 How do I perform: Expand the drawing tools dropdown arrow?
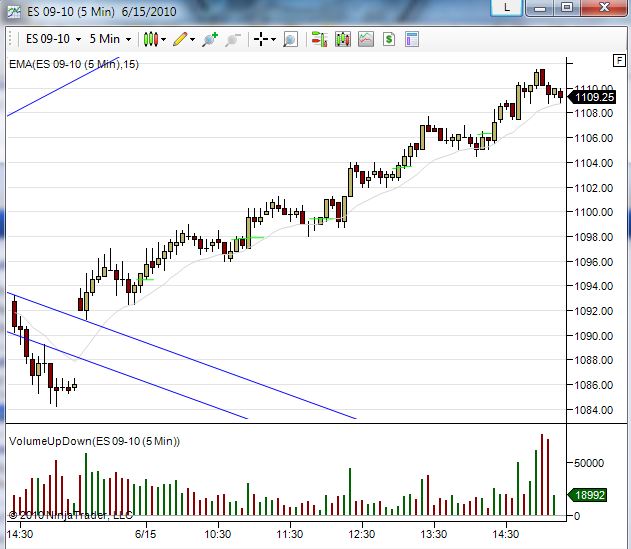click(192, 39)
